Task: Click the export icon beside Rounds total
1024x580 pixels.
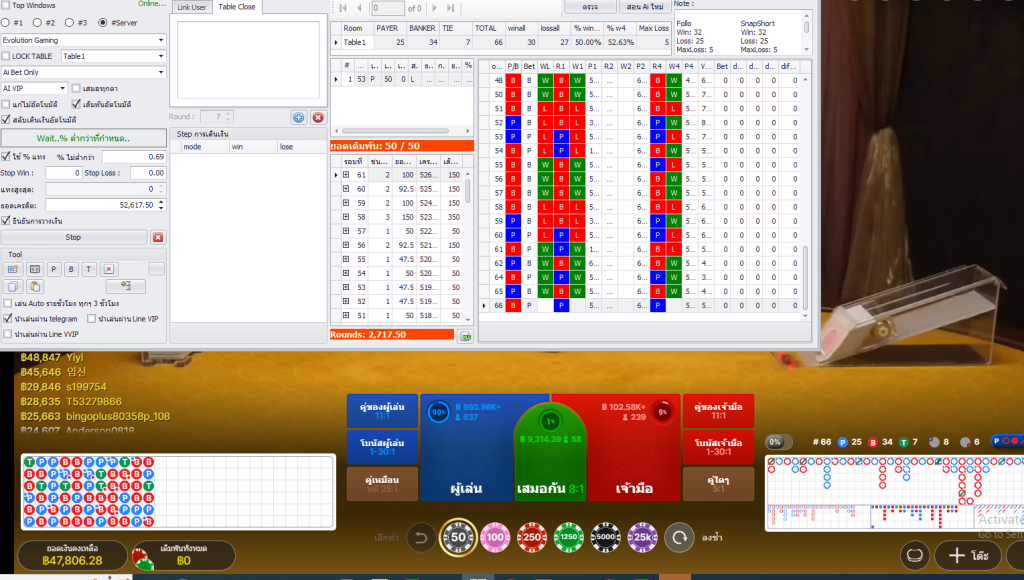Action: point(465,336)
